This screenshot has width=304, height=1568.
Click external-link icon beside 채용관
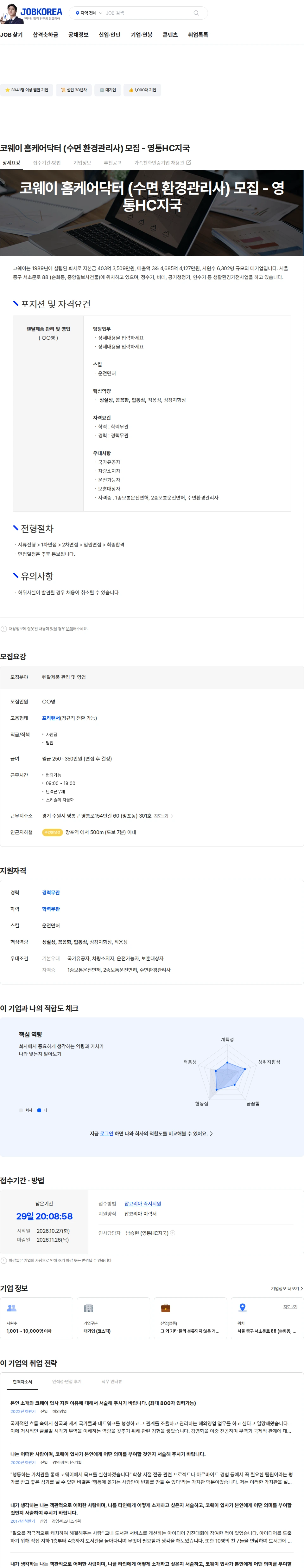click(x=188, y=162)
